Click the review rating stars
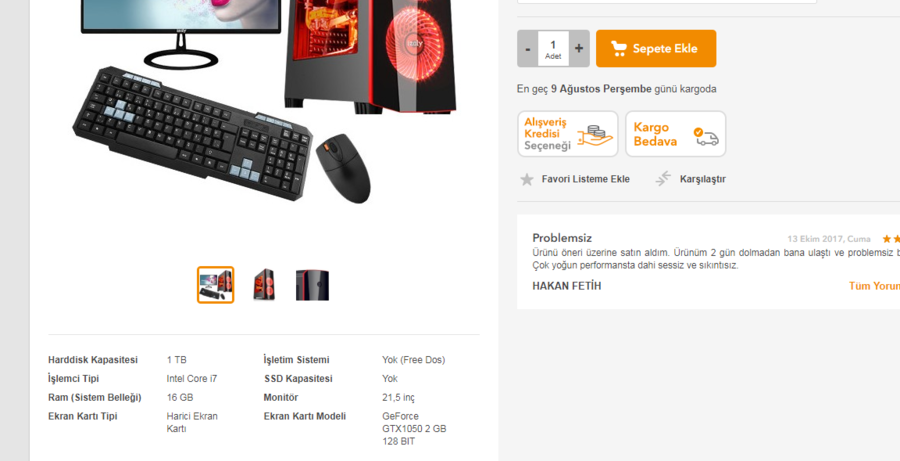 click(x=891, y=239)
